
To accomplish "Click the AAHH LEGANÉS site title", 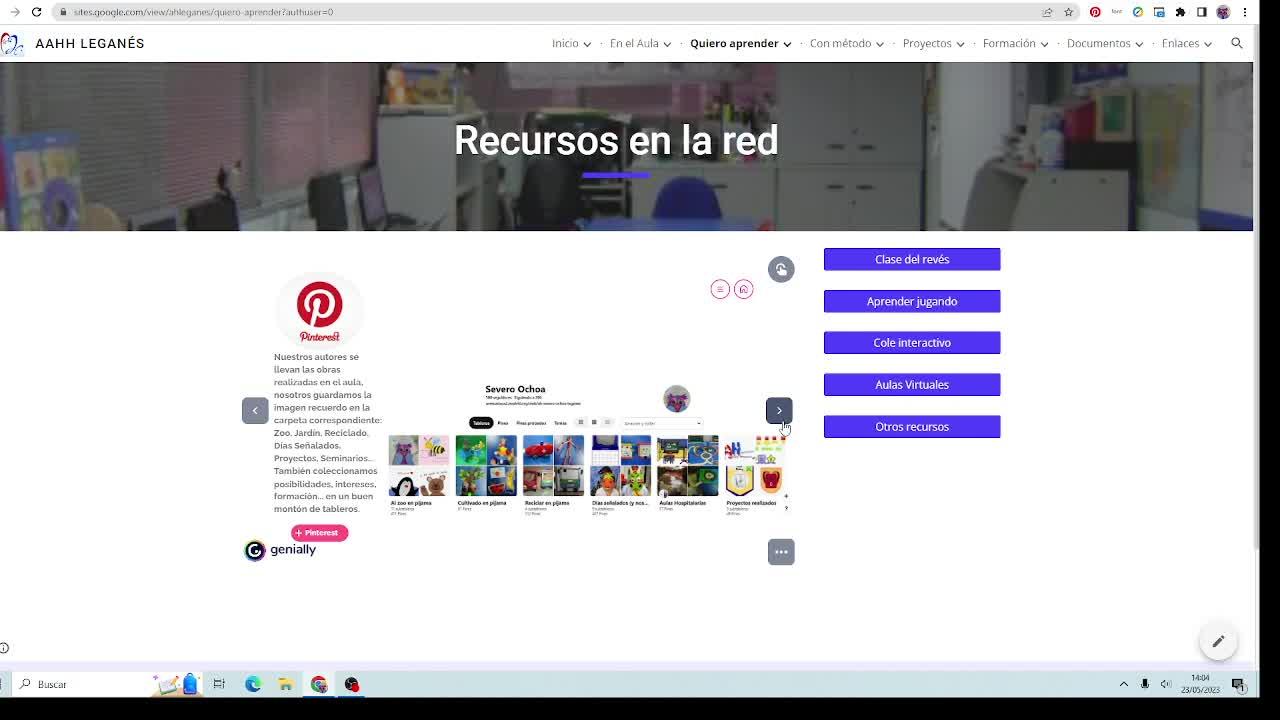I will (90, 43).
